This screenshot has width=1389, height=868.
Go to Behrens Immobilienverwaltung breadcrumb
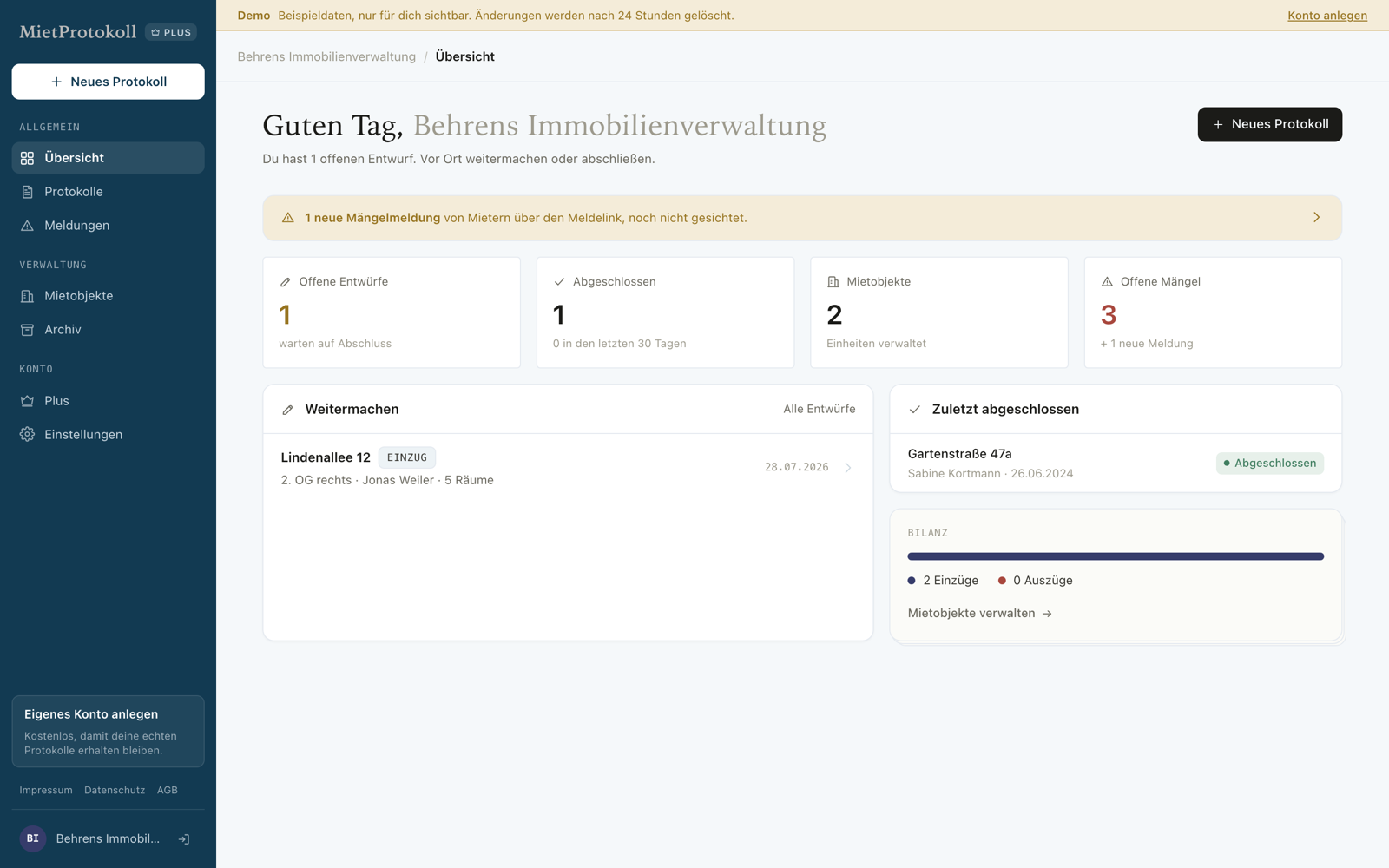(326, 56)
